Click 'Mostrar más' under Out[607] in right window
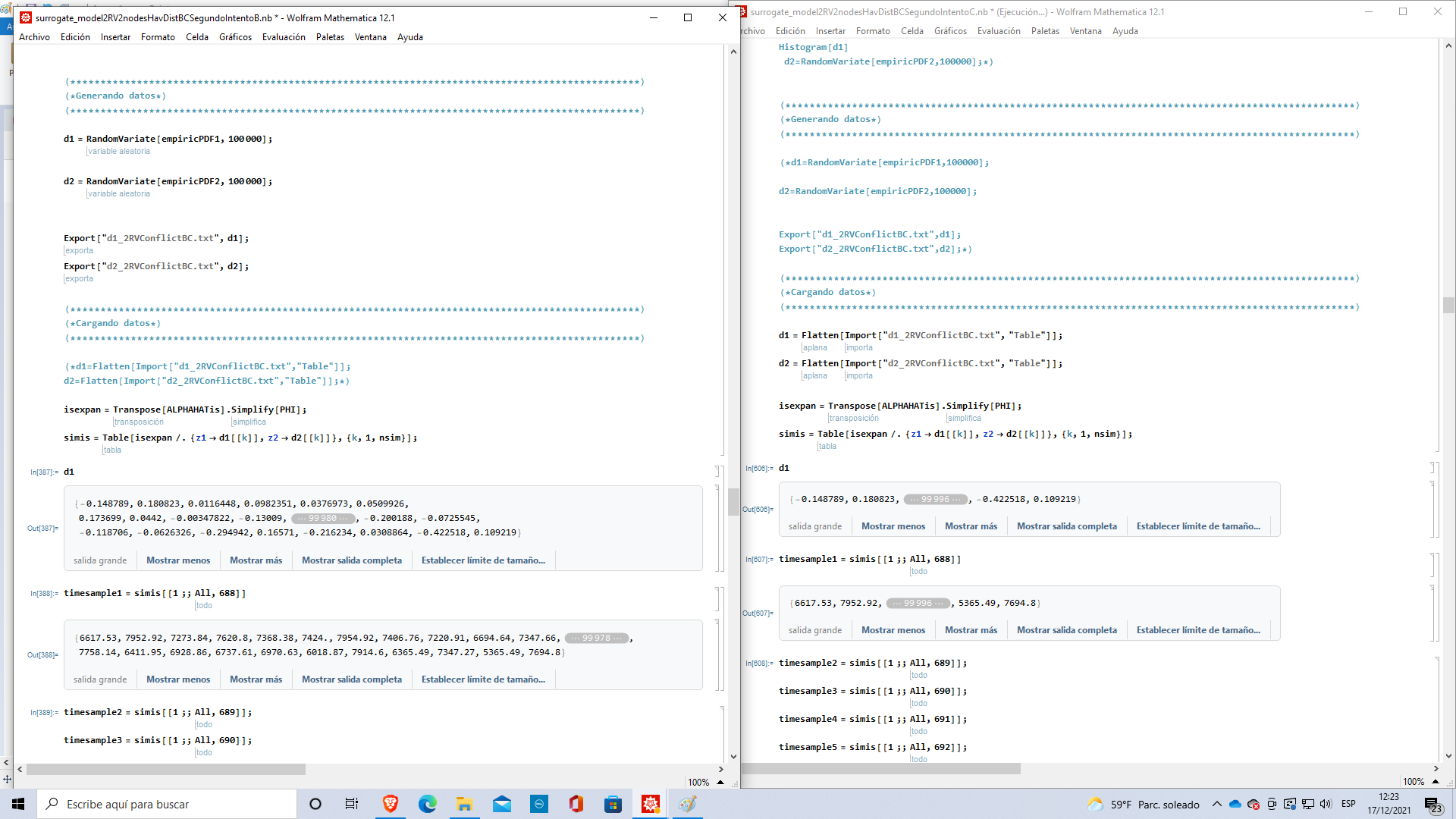1456x819 pixels. [971, 630]
